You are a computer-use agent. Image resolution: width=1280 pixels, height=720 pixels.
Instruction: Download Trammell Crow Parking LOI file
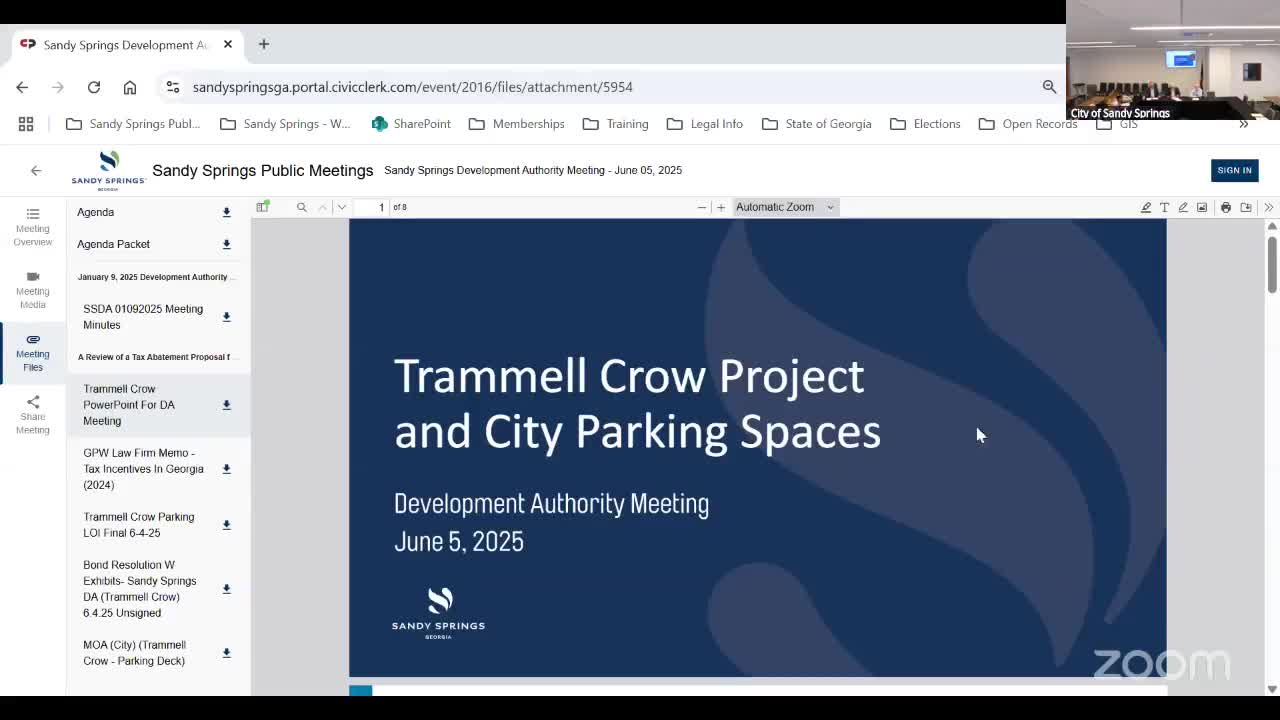[x=226, y=525]
